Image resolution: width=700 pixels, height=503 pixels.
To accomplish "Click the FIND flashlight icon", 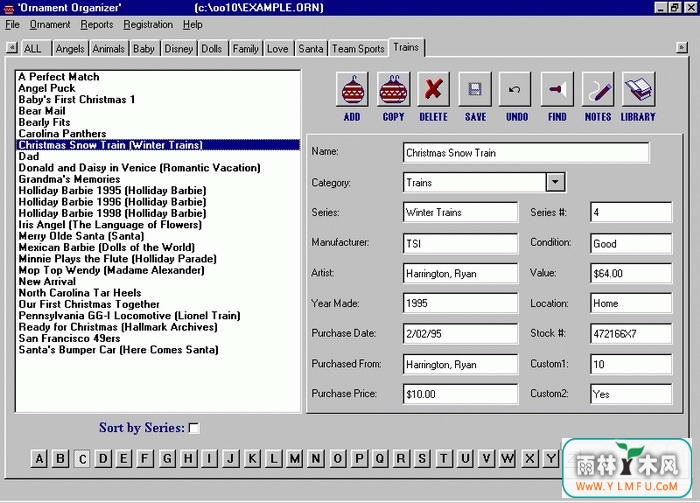I will [557, 89].
